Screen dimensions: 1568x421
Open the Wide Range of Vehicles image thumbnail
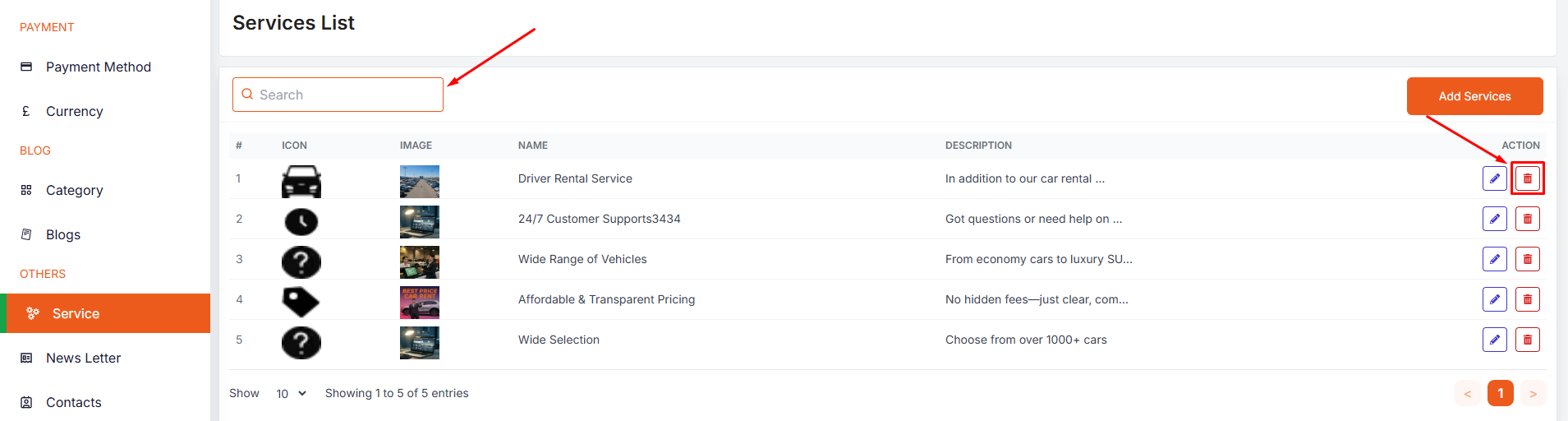419,262
